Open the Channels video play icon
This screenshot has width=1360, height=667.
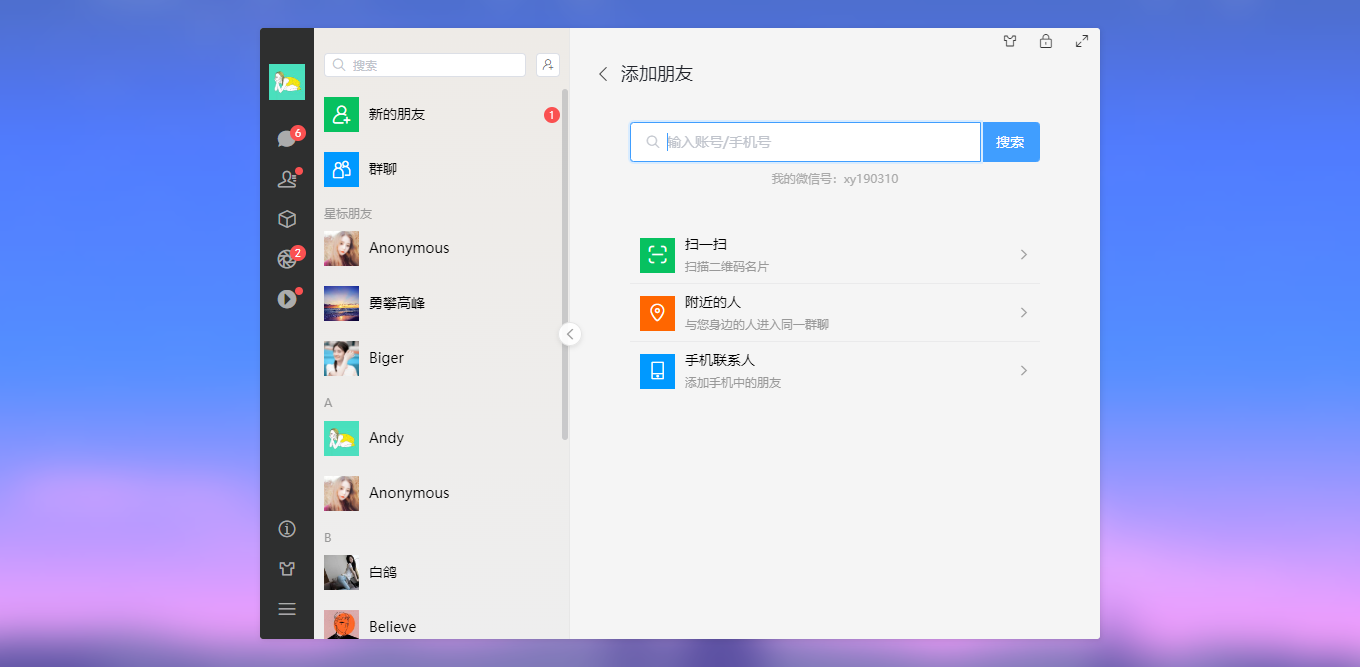tap(287, 296)
